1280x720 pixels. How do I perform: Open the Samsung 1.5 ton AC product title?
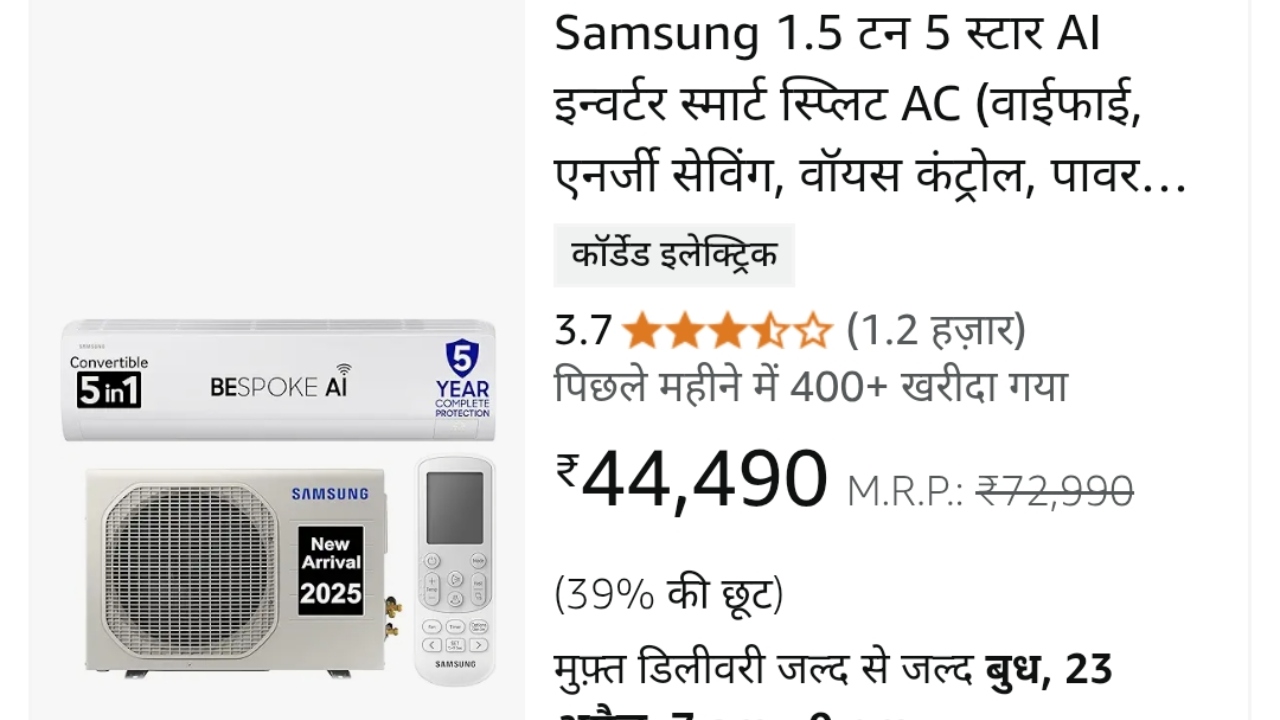coord(870,107)
